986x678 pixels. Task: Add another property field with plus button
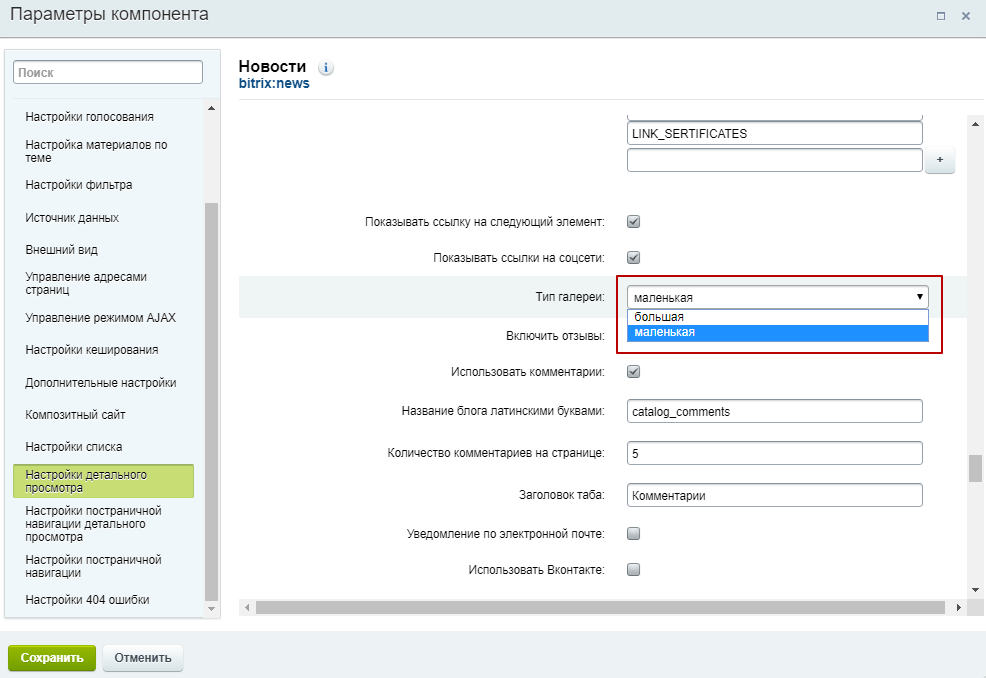pos(939,160)
